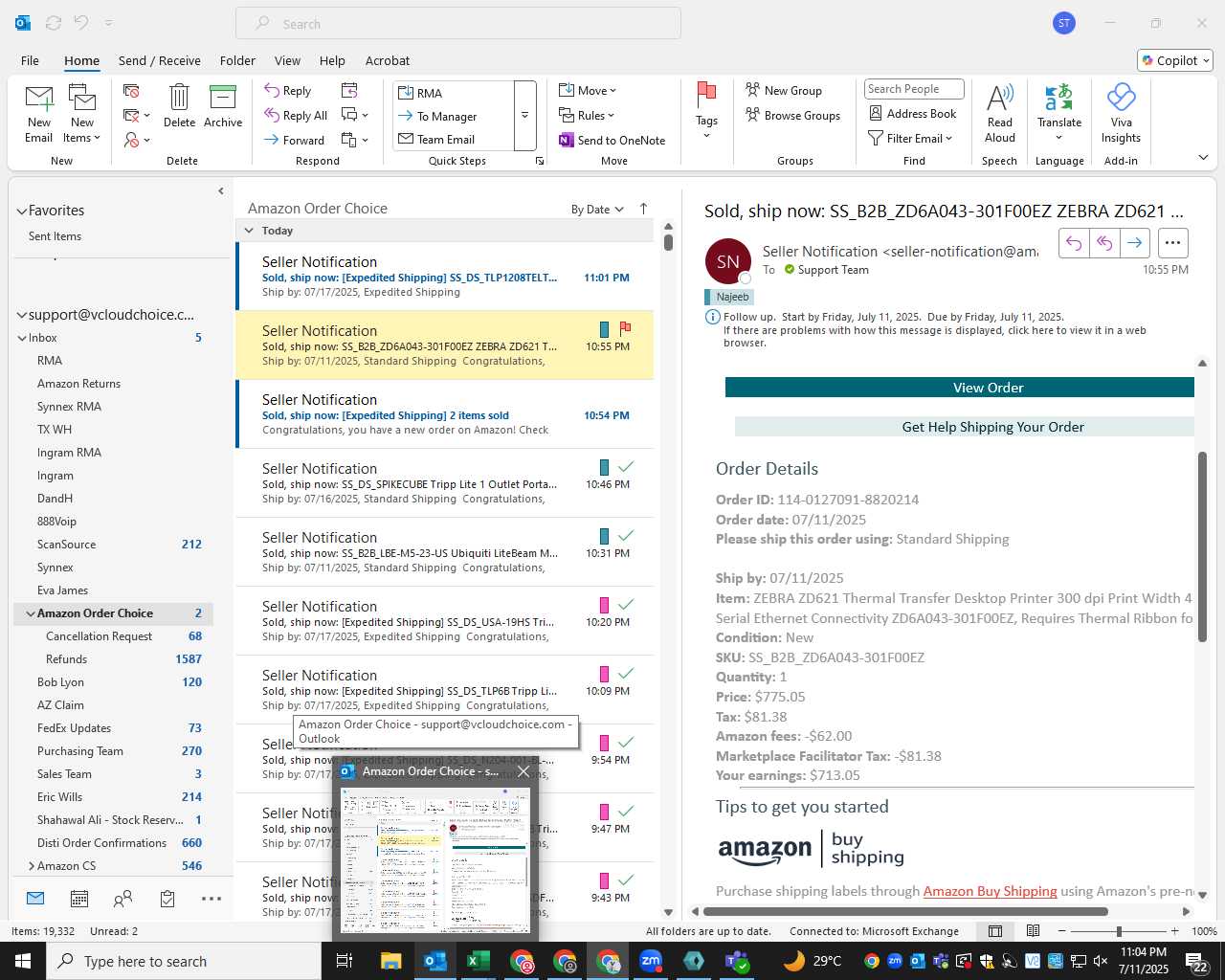
Task: Open the Filter Email dropdown
Action: (x=910, y=138)
